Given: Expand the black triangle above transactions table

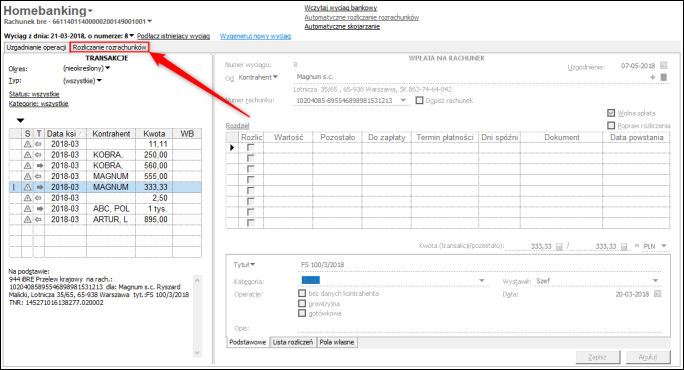Looking at the screenshot, I should coord(20,120).
